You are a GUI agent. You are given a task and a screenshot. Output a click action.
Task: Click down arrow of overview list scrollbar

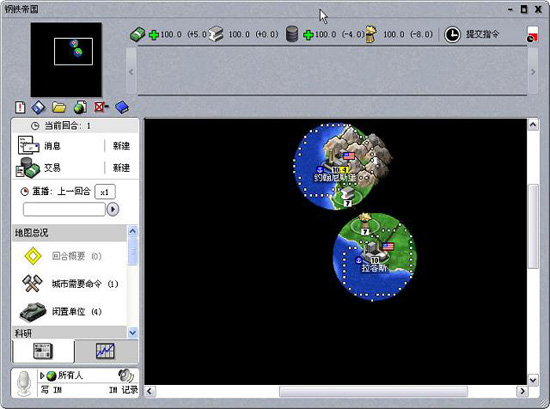133,333
